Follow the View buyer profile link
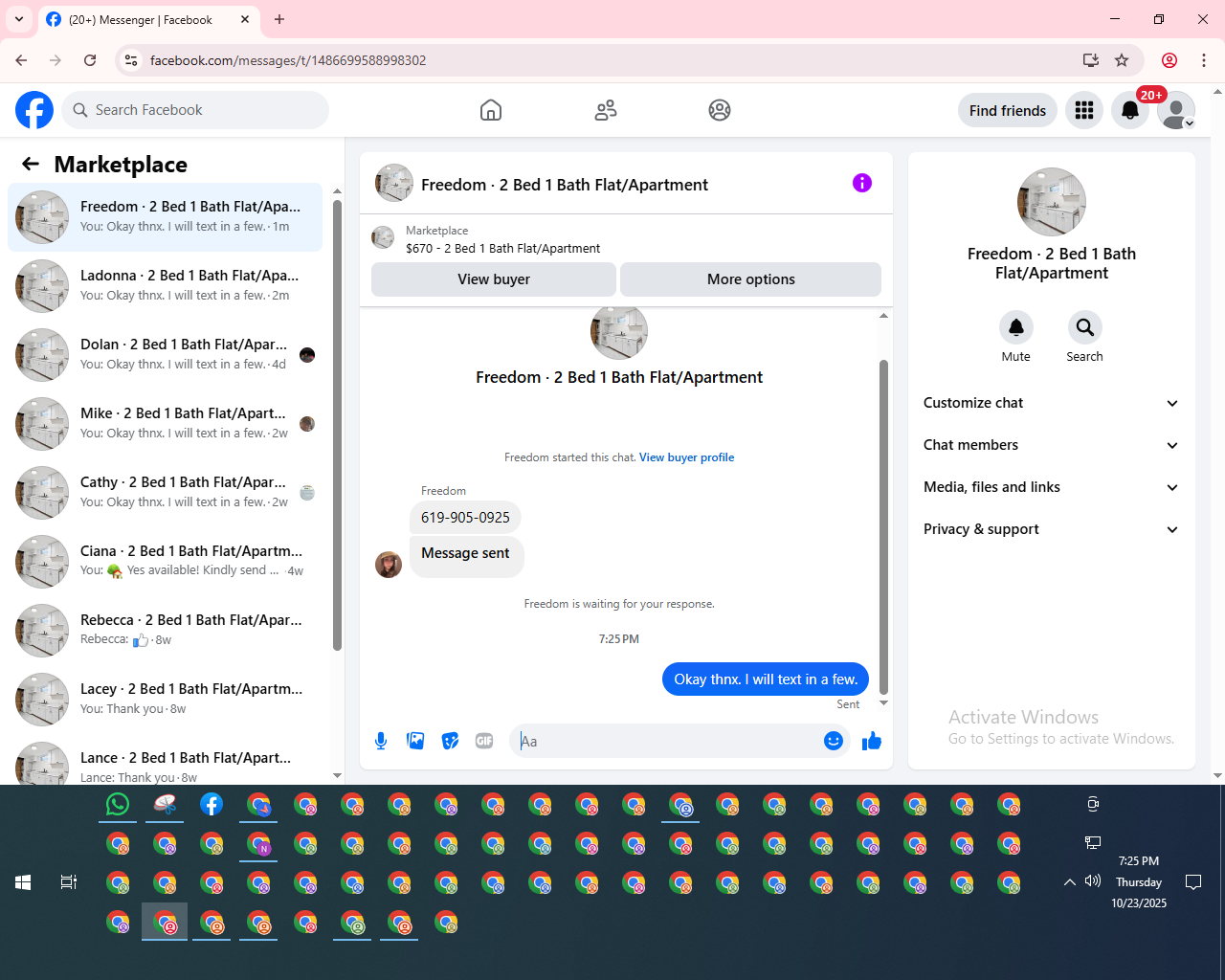This screenshot has height=980, width=1225. click(686, 457)
